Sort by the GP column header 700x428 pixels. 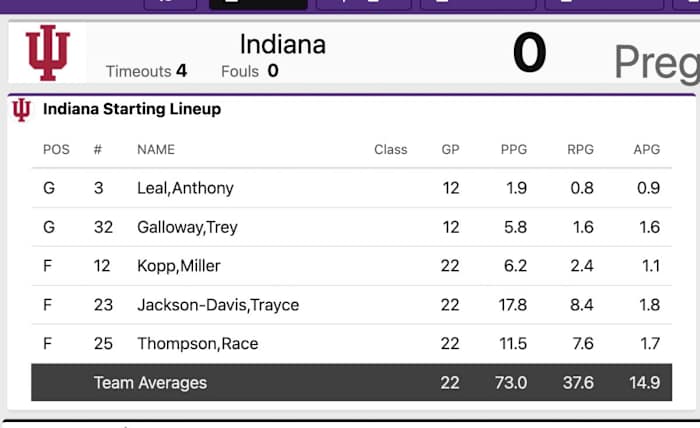click(x=450, y=150)
